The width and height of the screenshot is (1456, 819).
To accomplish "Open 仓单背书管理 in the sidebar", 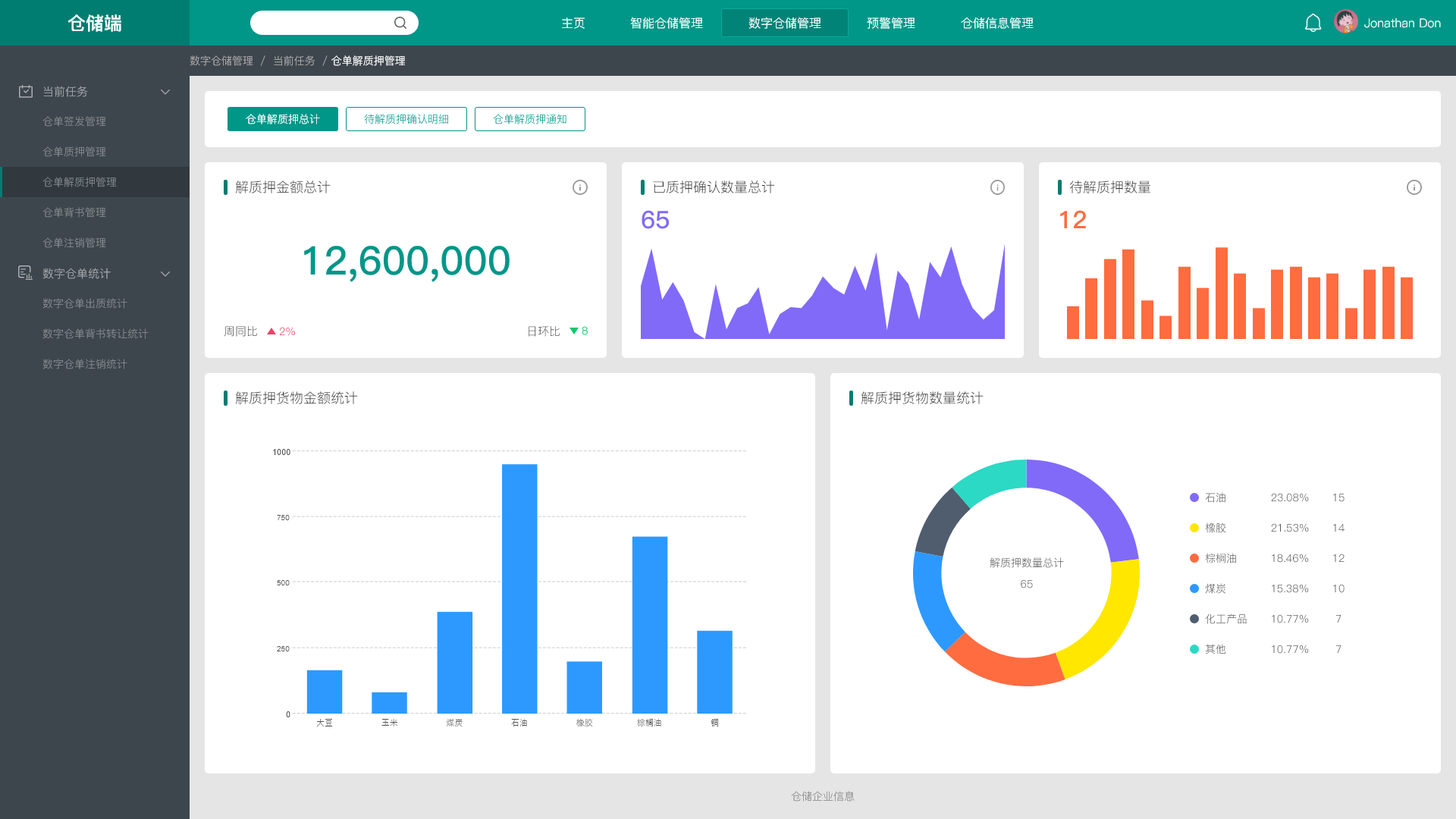I will (x=74, y=212).
